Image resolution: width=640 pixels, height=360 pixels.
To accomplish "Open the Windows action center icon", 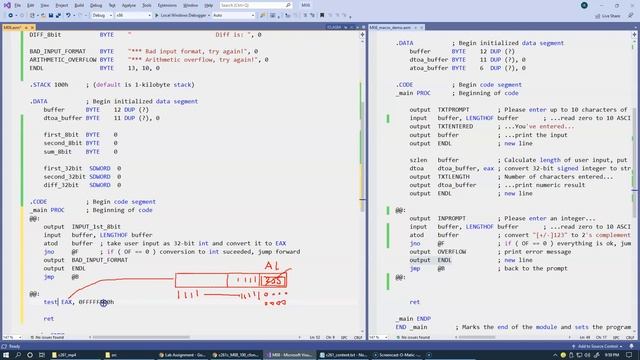I will [x=629, y=355].
